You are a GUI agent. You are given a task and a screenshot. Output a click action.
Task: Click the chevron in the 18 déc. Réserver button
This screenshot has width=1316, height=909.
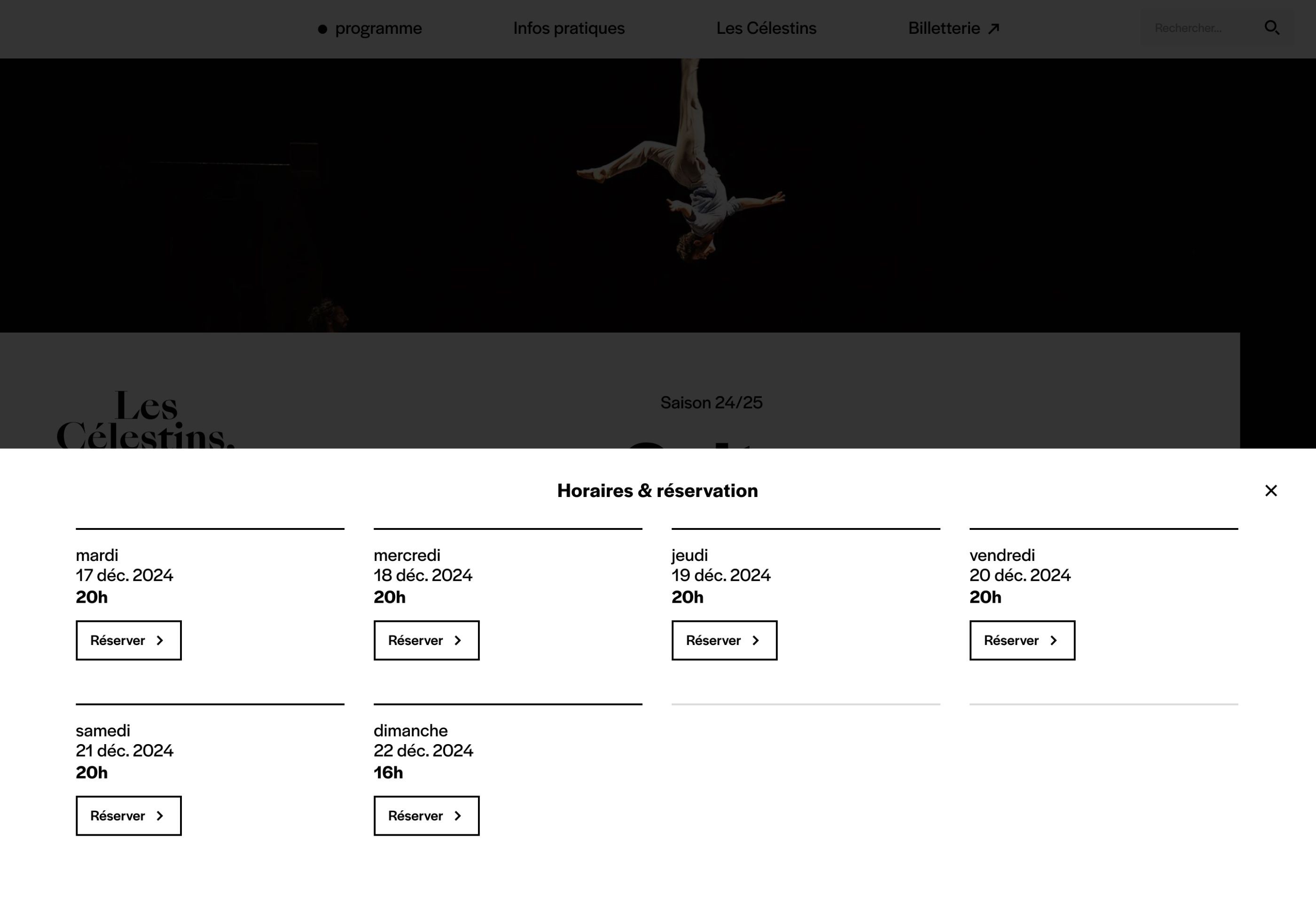click(458, 640)
